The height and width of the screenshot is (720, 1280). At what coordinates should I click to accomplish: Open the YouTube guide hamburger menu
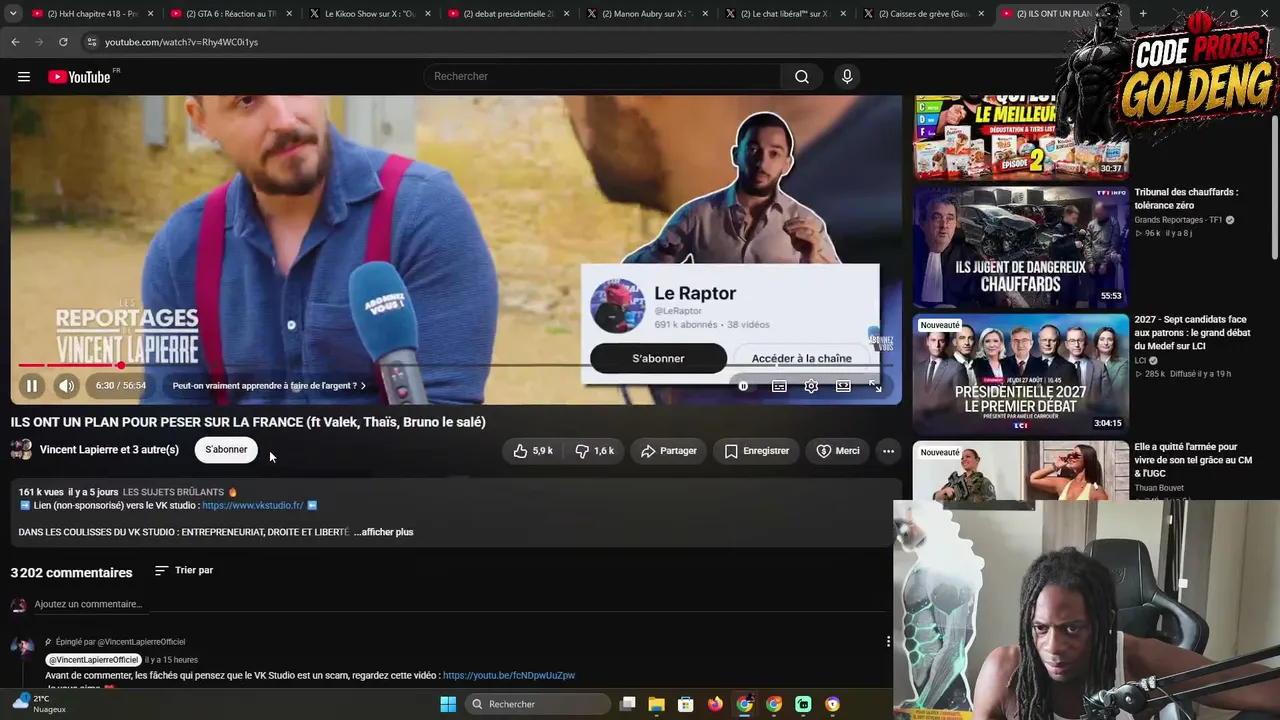click(x=24, y=77)
